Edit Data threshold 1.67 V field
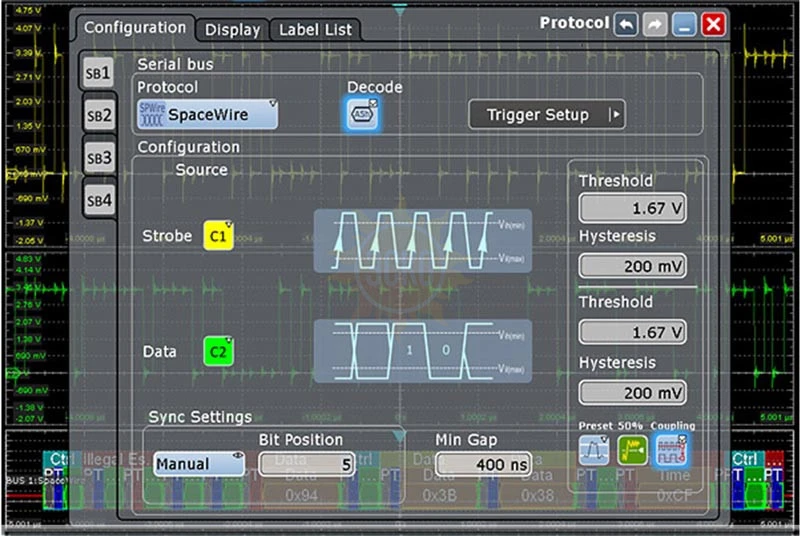This screenshot has height=536, width=800. click(633, 333)
